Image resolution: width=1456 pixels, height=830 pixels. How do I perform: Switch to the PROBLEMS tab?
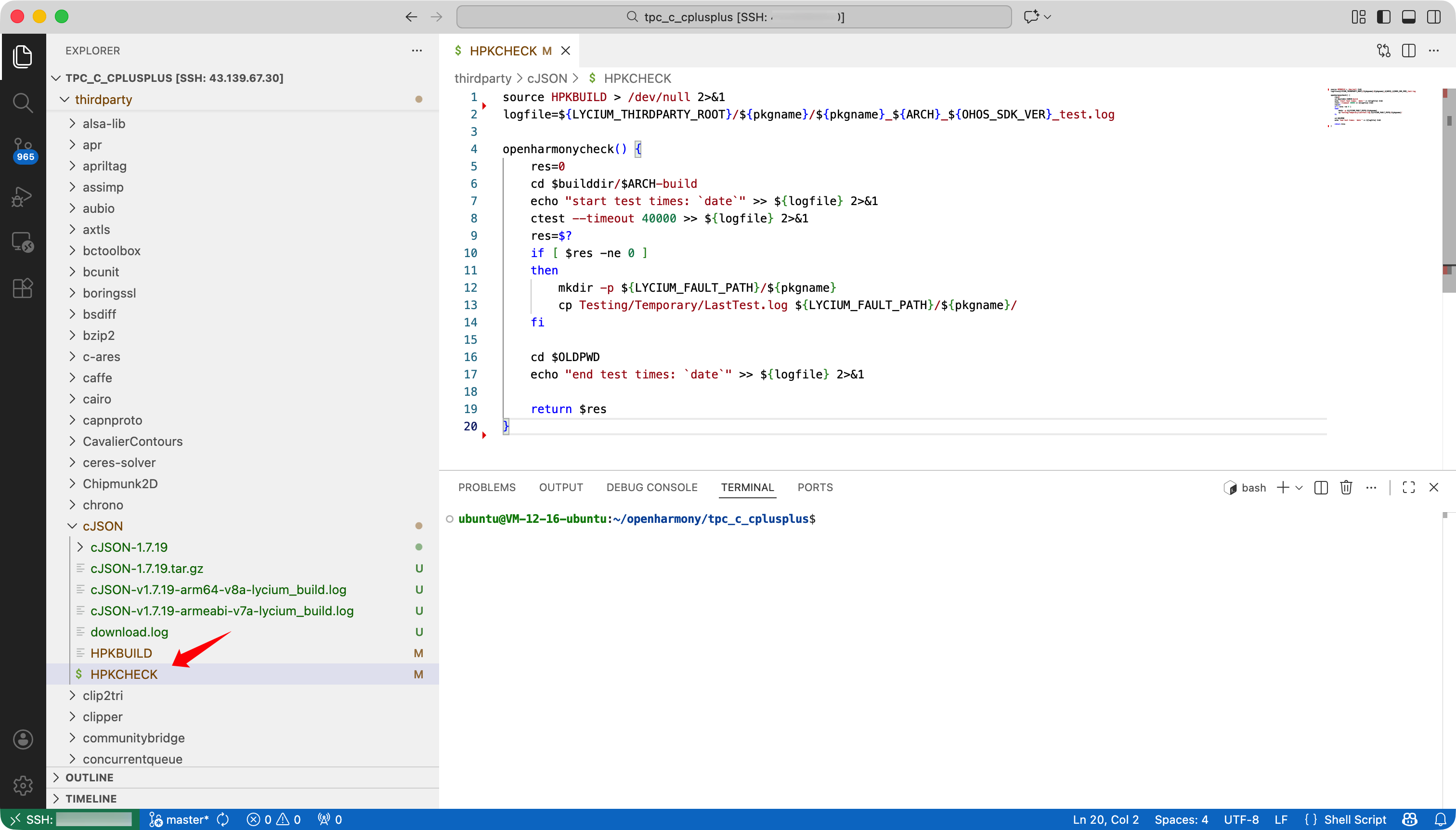point(487,487)
